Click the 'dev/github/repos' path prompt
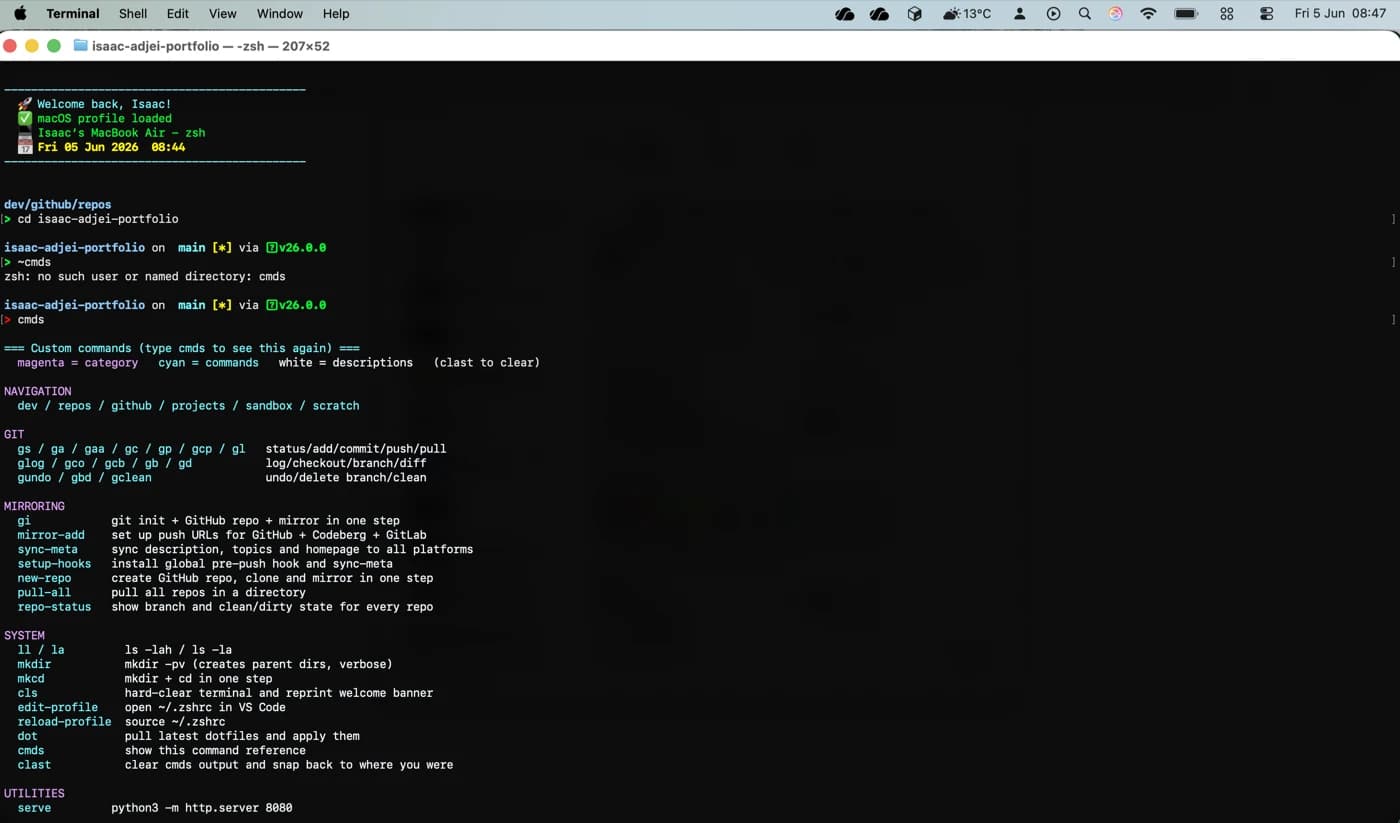 point(58,205)
